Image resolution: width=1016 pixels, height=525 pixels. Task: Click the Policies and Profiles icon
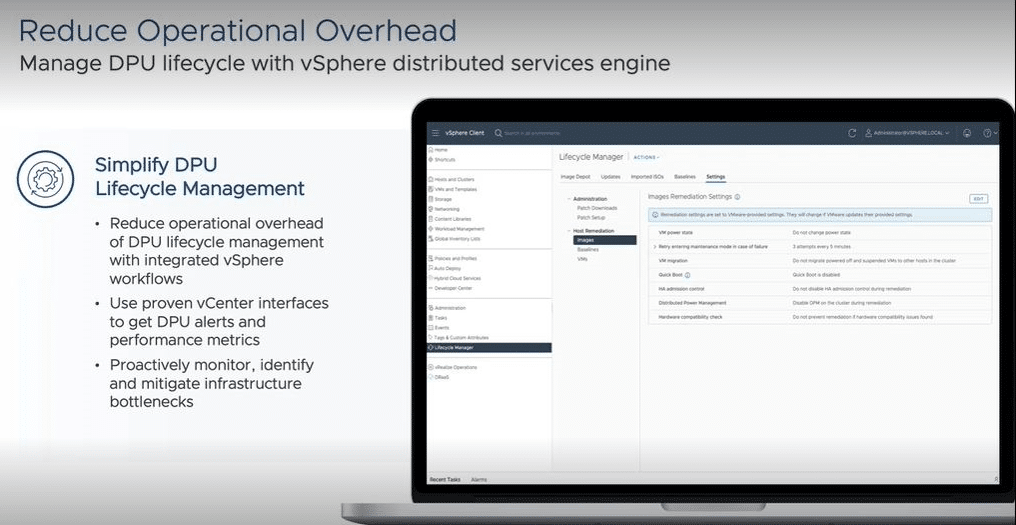coord(431,259)
